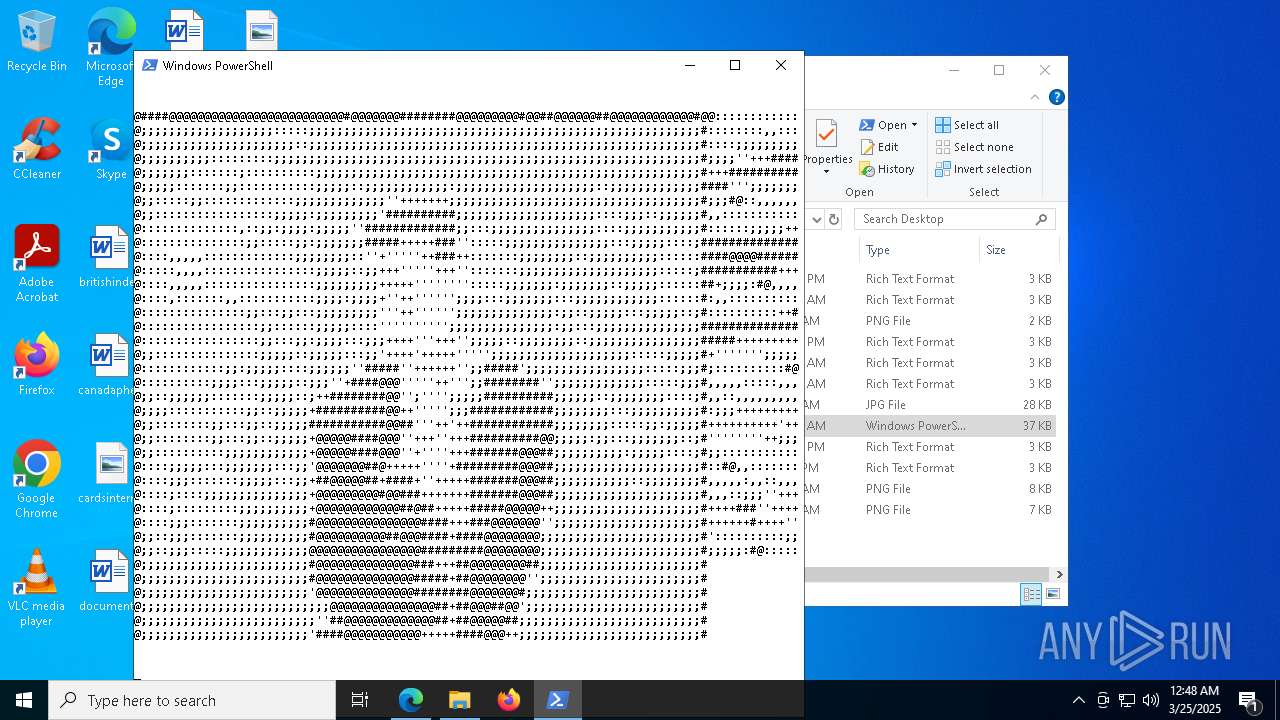Click History in the Explorer ribbon

pos(887,169)
